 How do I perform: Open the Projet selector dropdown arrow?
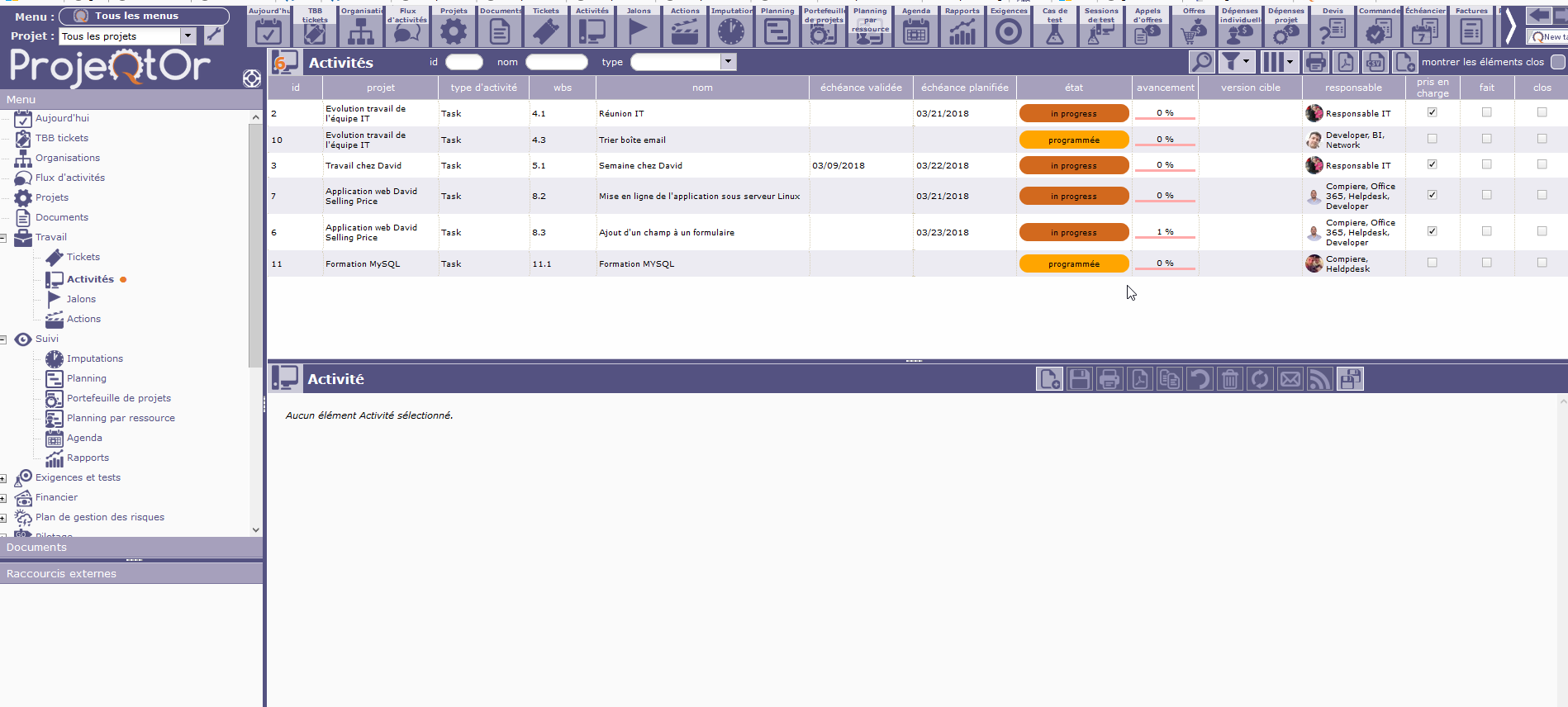coord(188,36)
